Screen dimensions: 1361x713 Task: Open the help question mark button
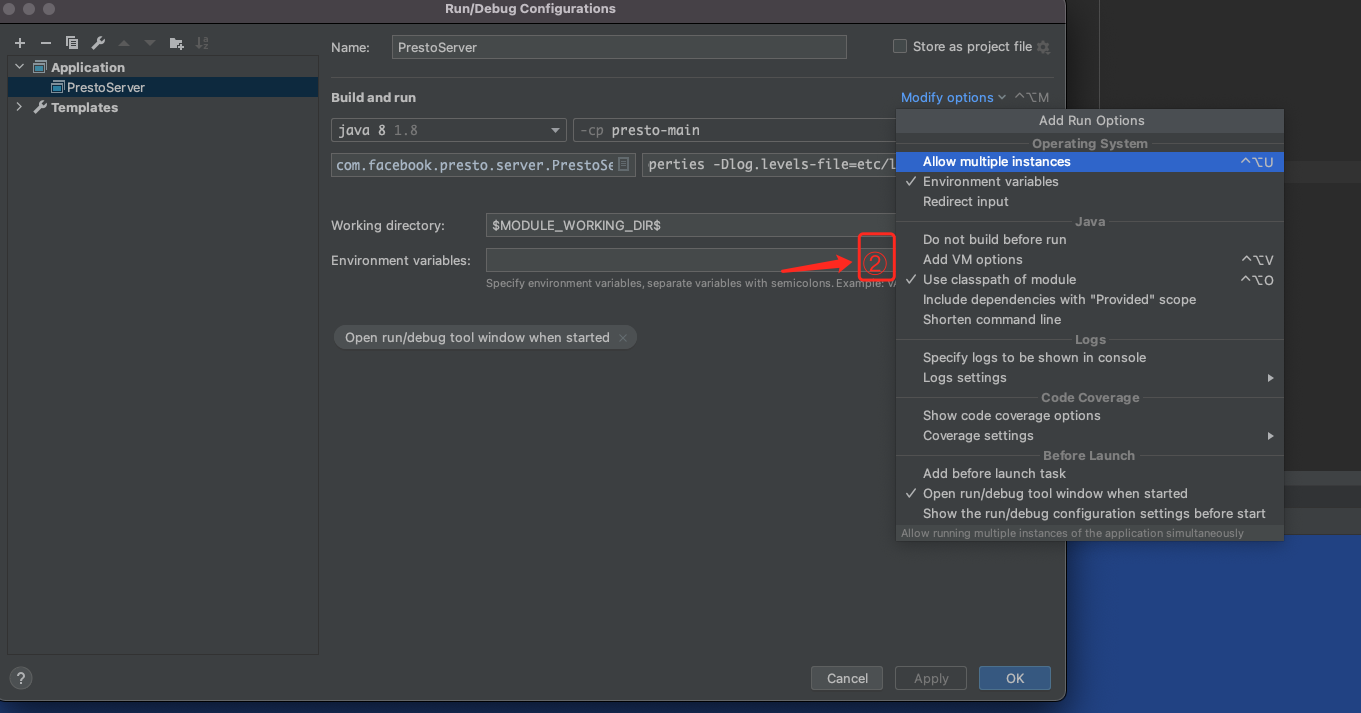[x=21, y=678]
